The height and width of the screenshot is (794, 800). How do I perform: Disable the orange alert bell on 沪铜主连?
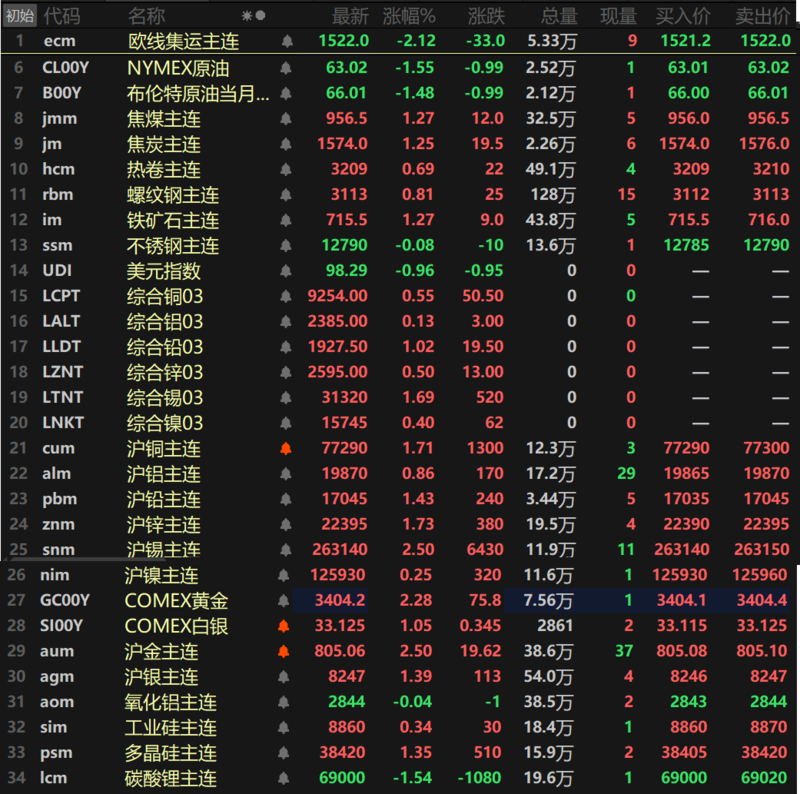point(286,449)
